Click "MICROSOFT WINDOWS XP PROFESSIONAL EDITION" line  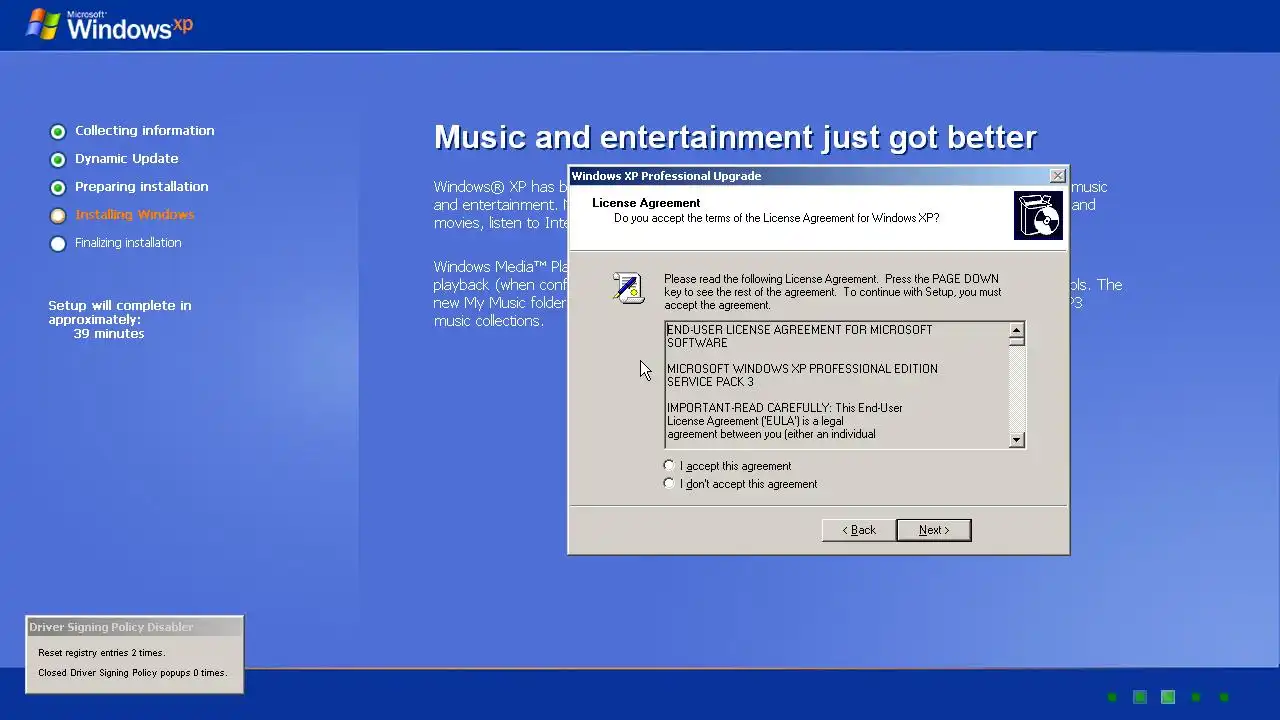click(802, 369)
